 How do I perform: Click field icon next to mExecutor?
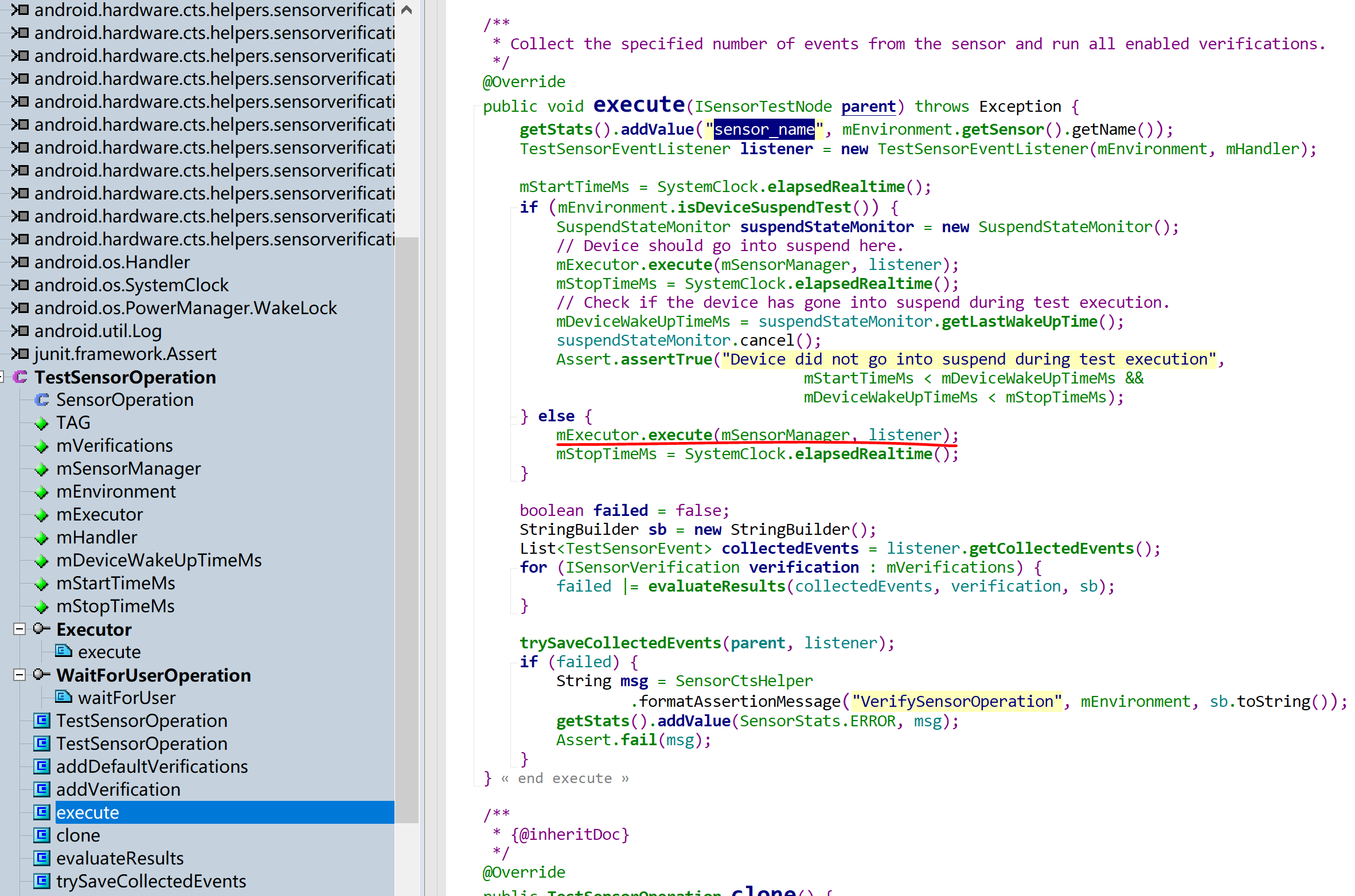pyautogui.click(x=42, y=515)
